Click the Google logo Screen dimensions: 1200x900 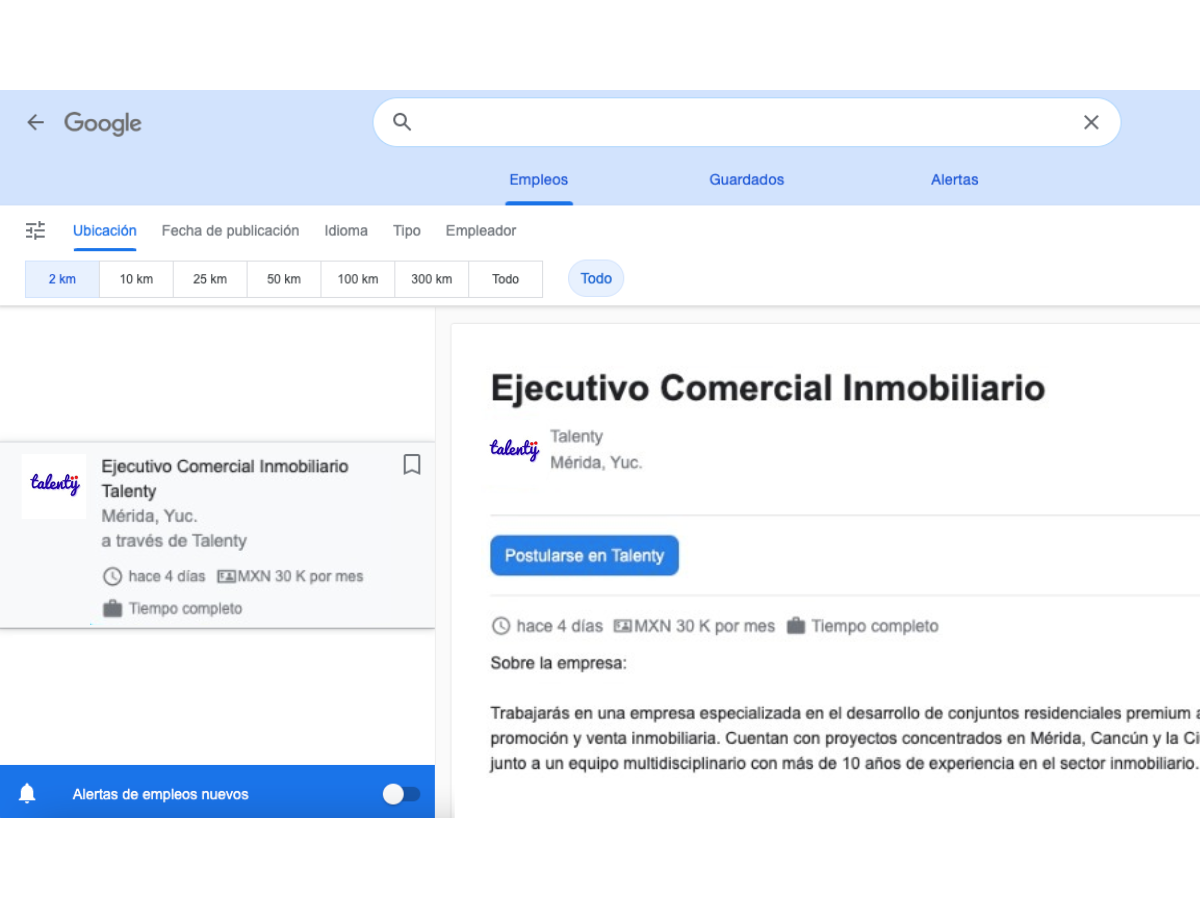pos(103,123)
